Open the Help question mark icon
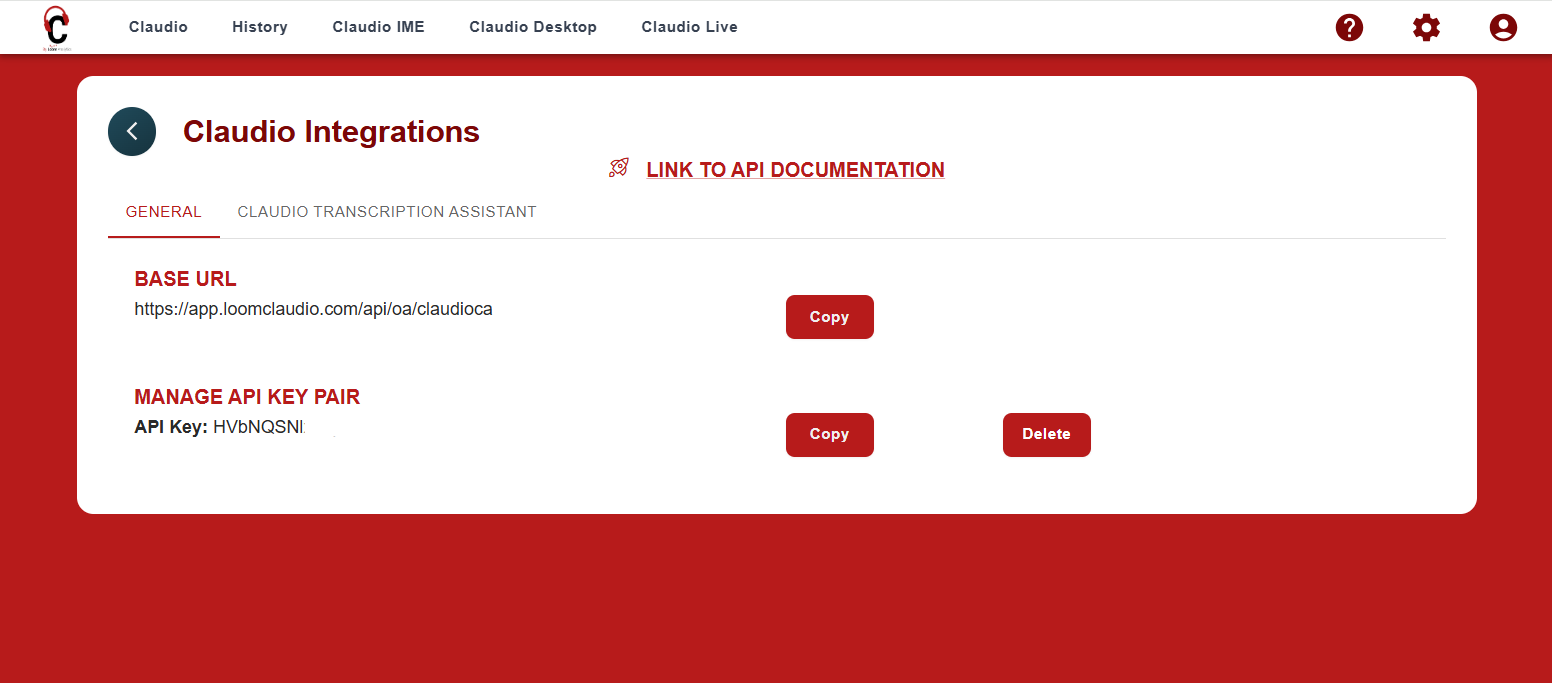 1349,27
